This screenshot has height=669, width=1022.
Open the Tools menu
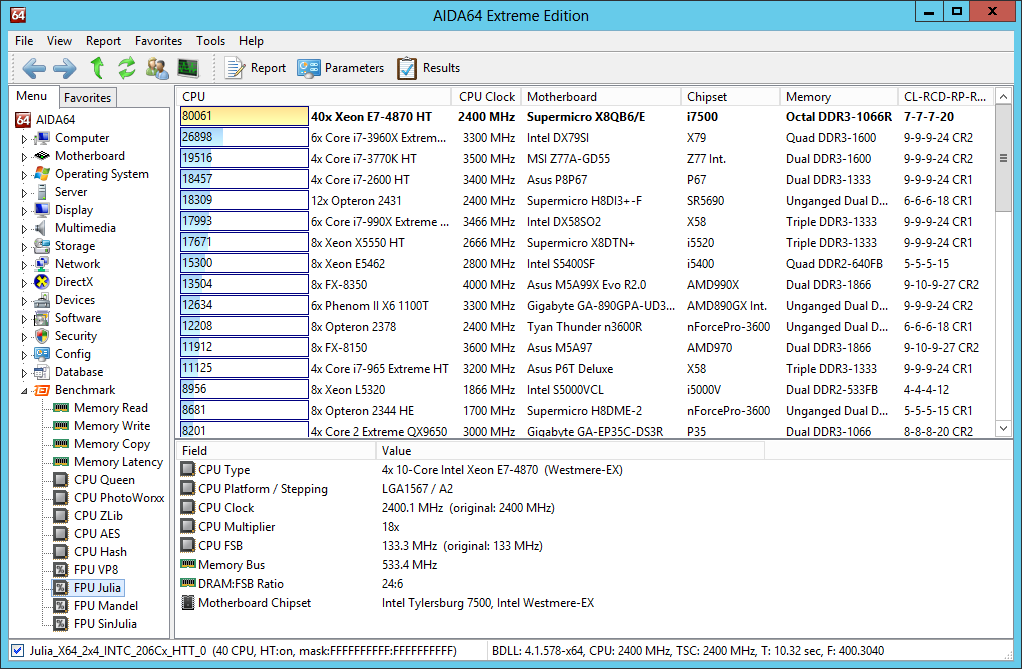click(x=210, y=41)
